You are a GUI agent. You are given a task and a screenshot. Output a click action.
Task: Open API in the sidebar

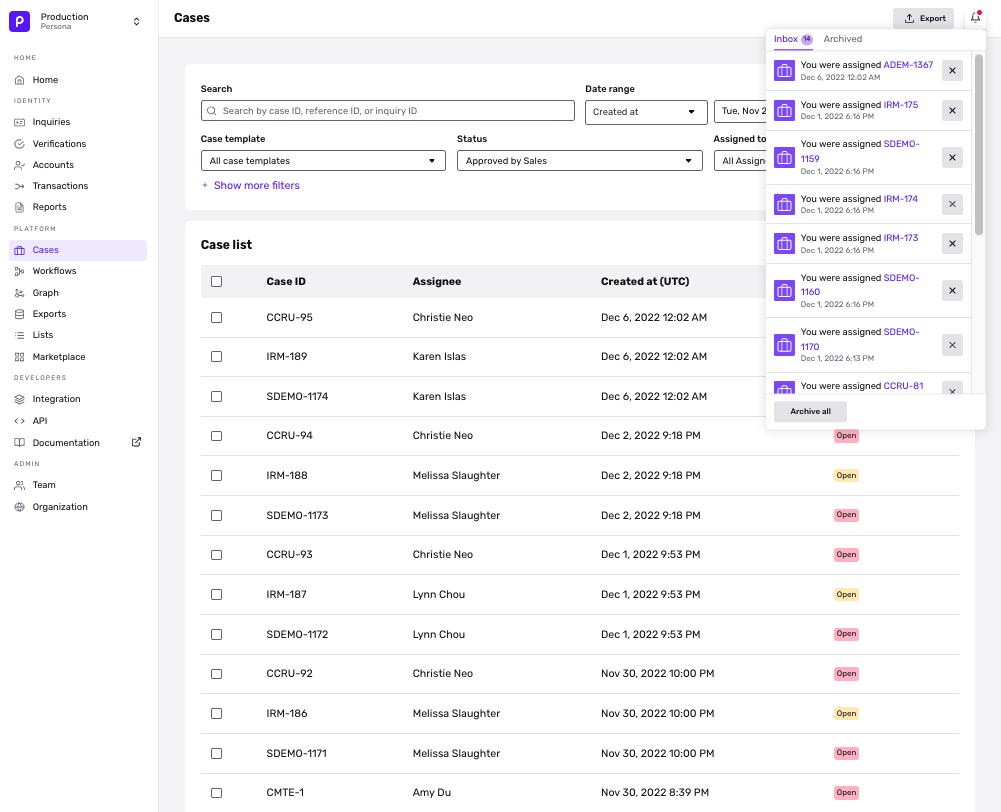pyautogui.click(x=79, y=421)
